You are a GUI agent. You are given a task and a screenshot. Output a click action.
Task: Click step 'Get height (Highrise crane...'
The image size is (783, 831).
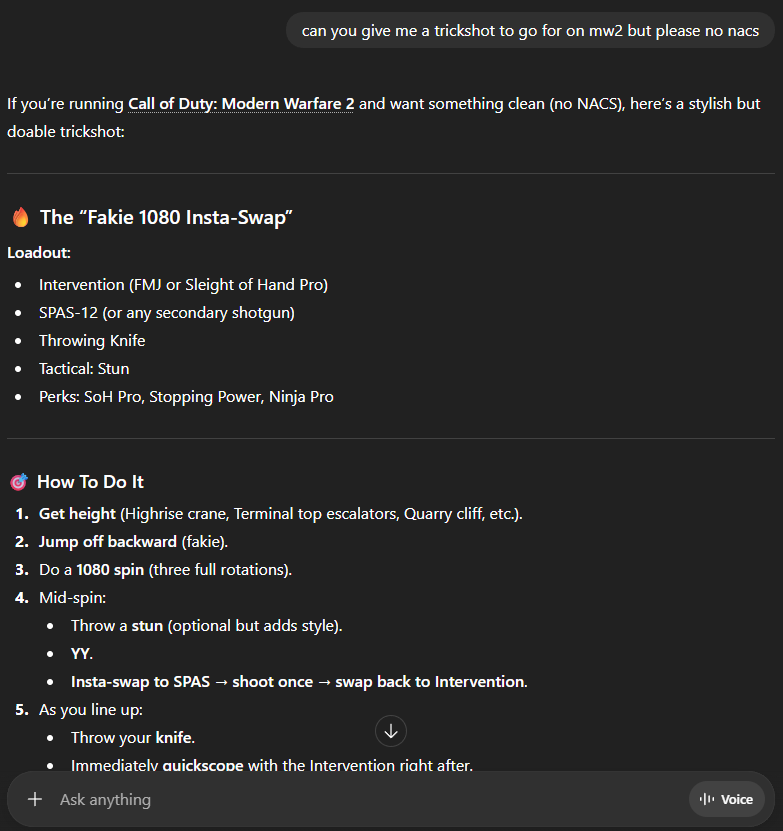(x=281, y=514)
